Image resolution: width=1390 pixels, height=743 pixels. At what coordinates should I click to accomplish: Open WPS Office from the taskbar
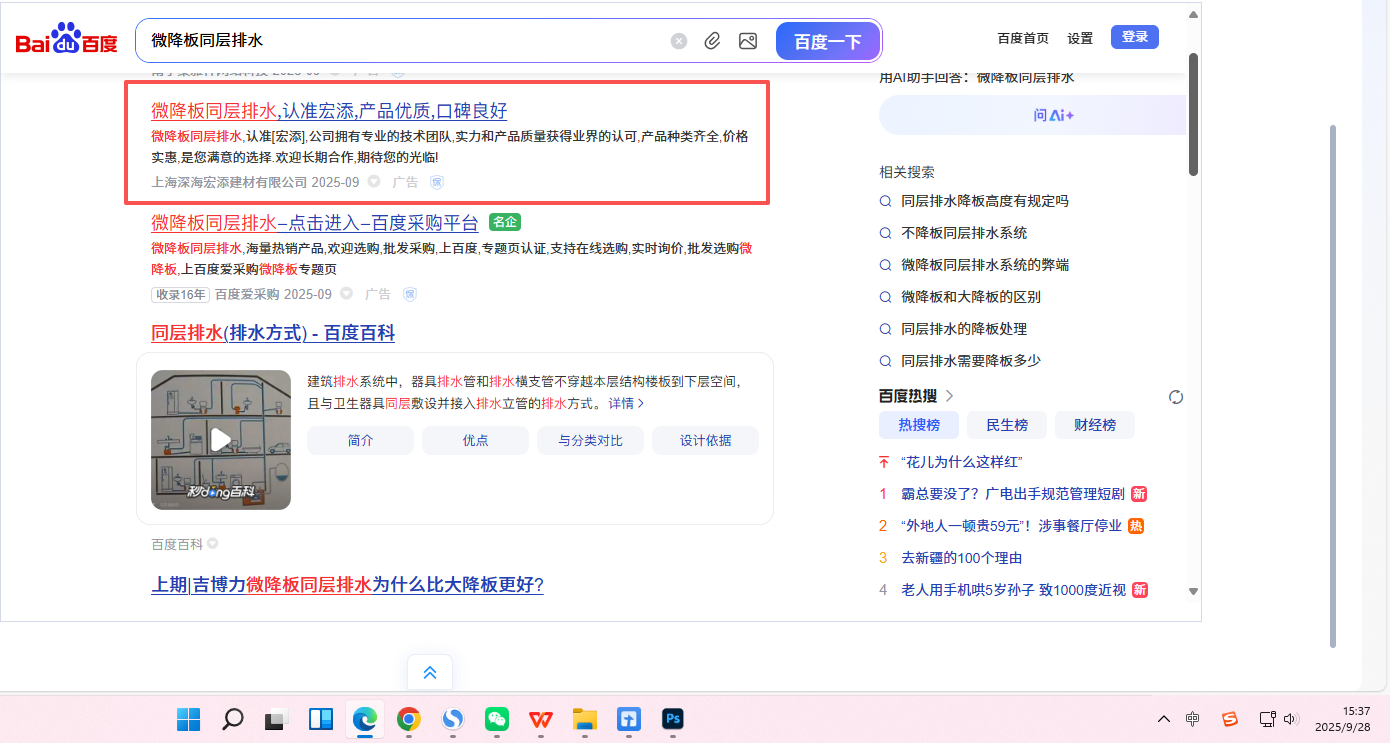(541, 719)
